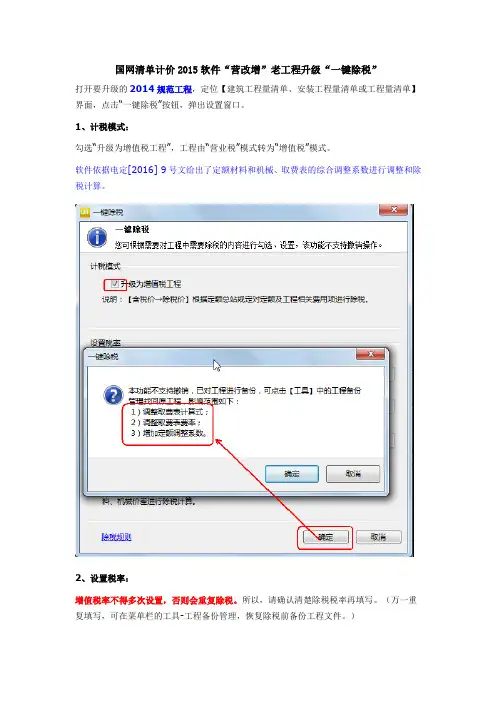
Task: Click the 计税模式 group label
Action: click(105, 266)
